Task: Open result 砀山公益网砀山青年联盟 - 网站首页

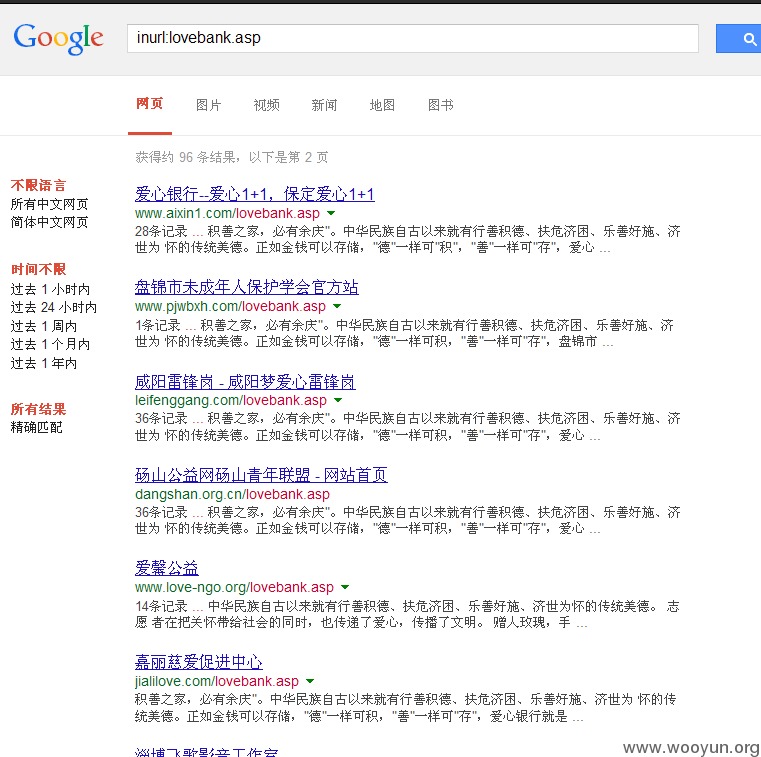Action: (x=261, y=475)
